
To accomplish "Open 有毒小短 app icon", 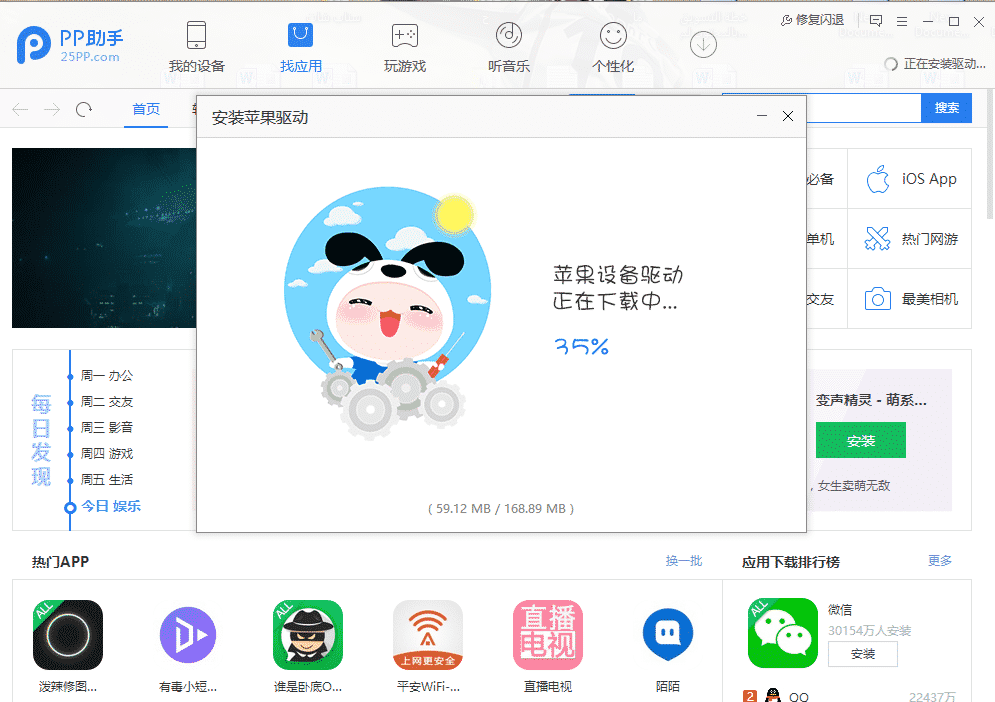I will (x=188, y=635).
